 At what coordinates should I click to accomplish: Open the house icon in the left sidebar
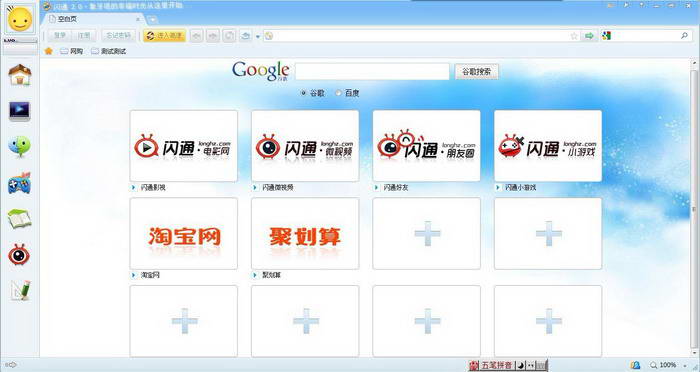20,75
